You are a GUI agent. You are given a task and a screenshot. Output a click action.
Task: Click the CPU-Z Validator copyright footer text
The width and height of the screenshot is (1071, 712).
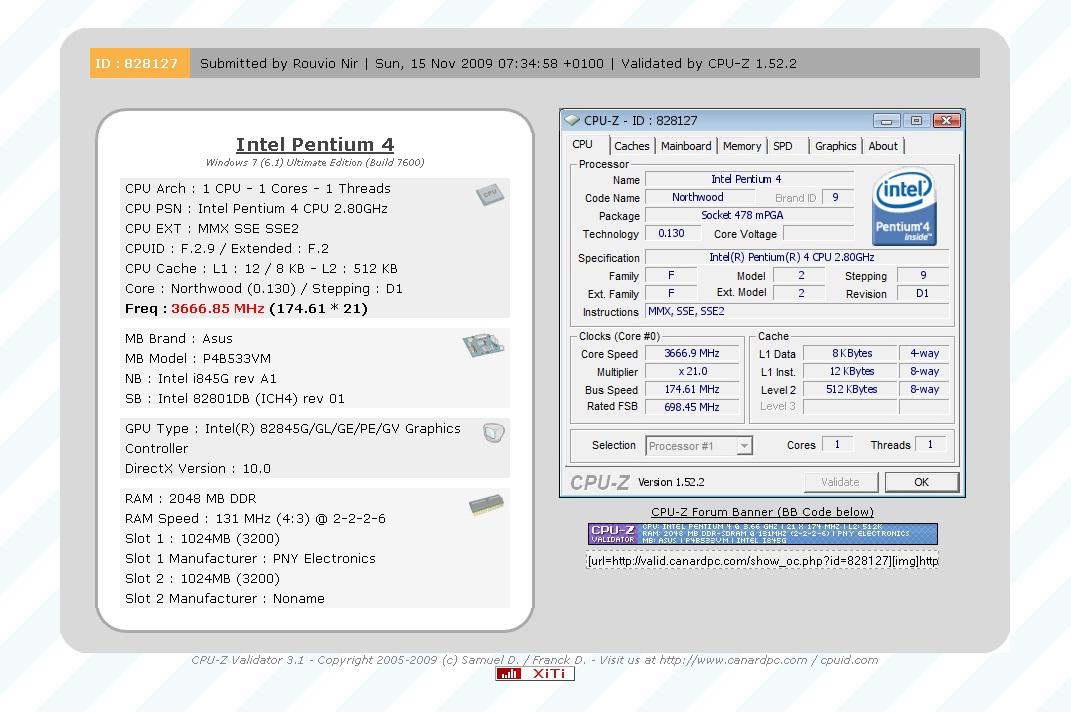point(534,660)
